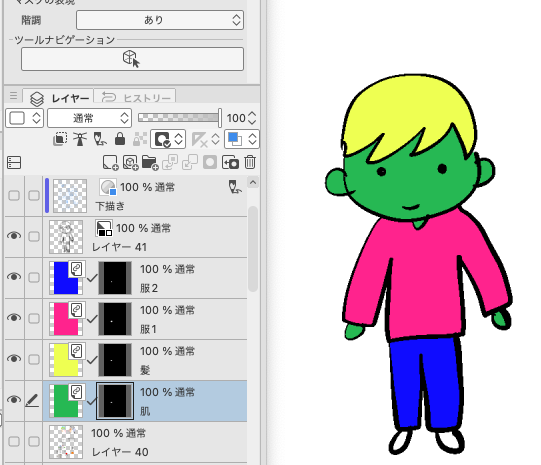Show the hidden 下描き layer
Image resolution: width=541 pixels, height=465 pixels.
(x=14, y=196)
